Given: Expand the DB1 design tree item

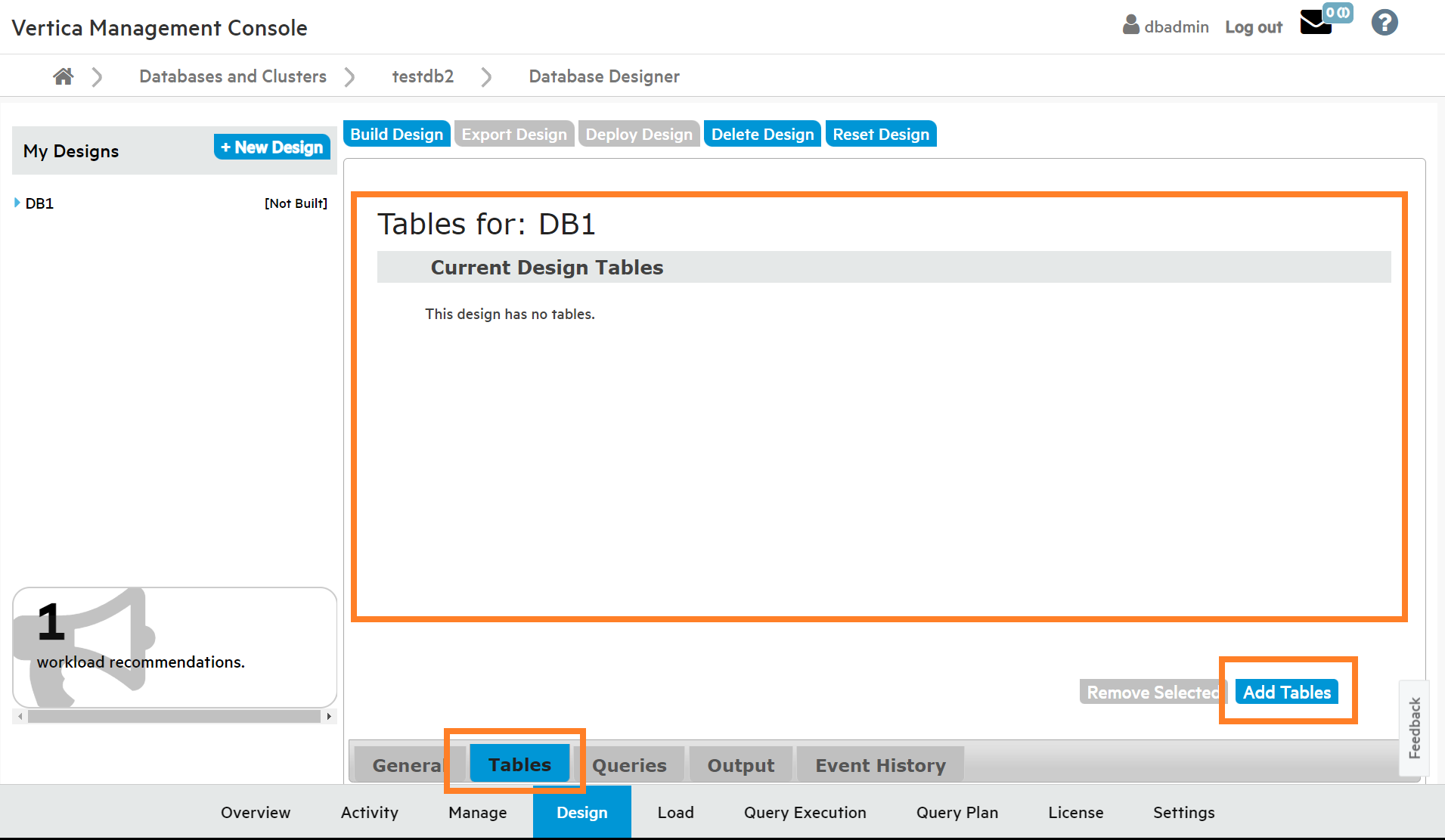Looking at the screenshot, I should tap(17, 203).
